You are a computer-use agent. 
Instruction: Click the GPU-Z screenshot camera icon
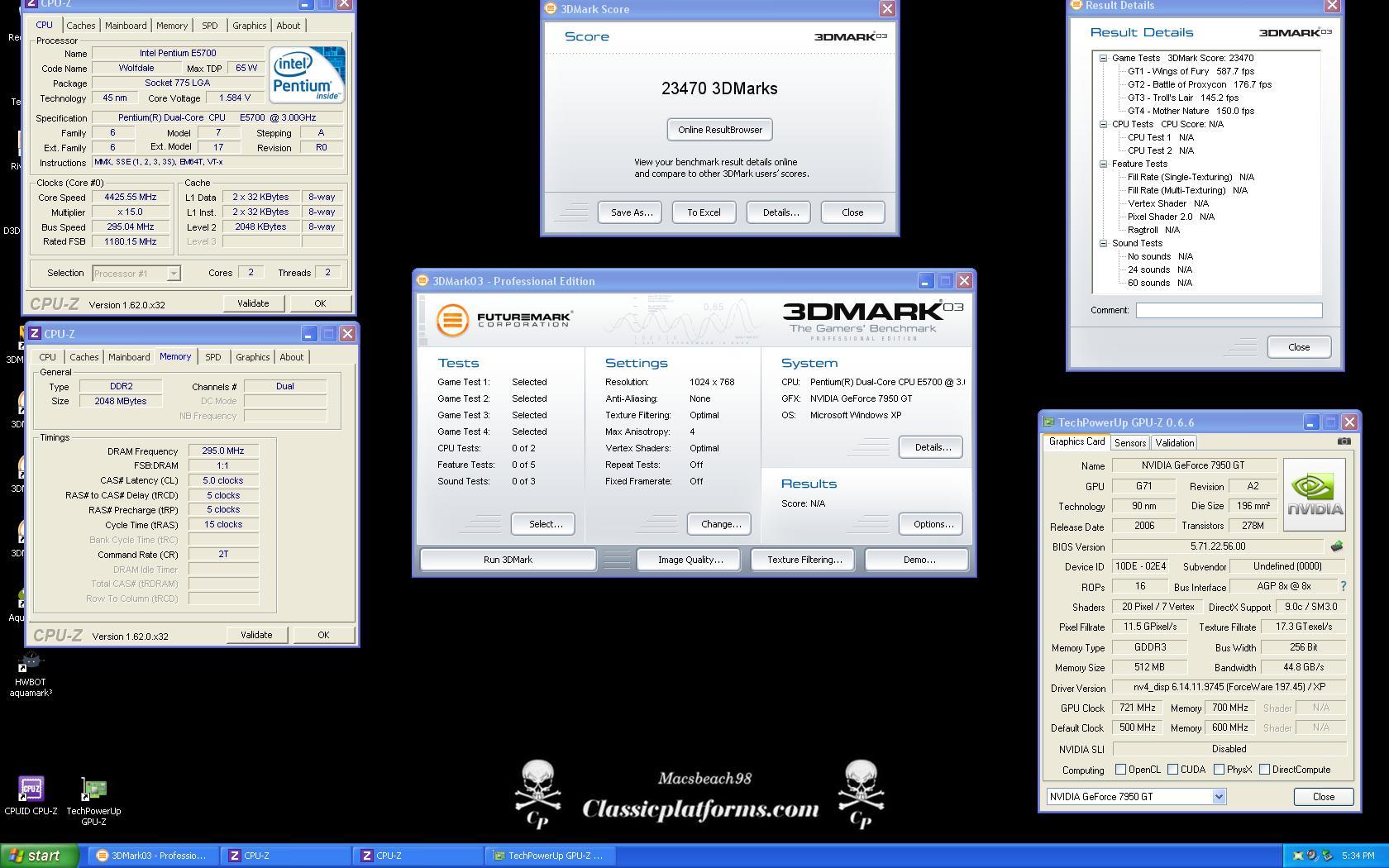(1344, 441)
